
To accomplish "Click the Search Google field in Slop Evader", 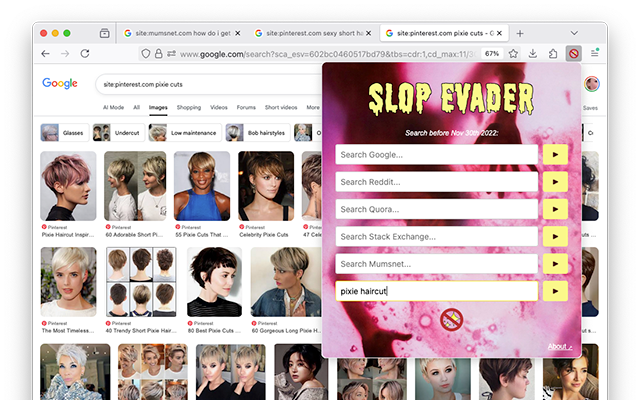I will click(436, 155).
